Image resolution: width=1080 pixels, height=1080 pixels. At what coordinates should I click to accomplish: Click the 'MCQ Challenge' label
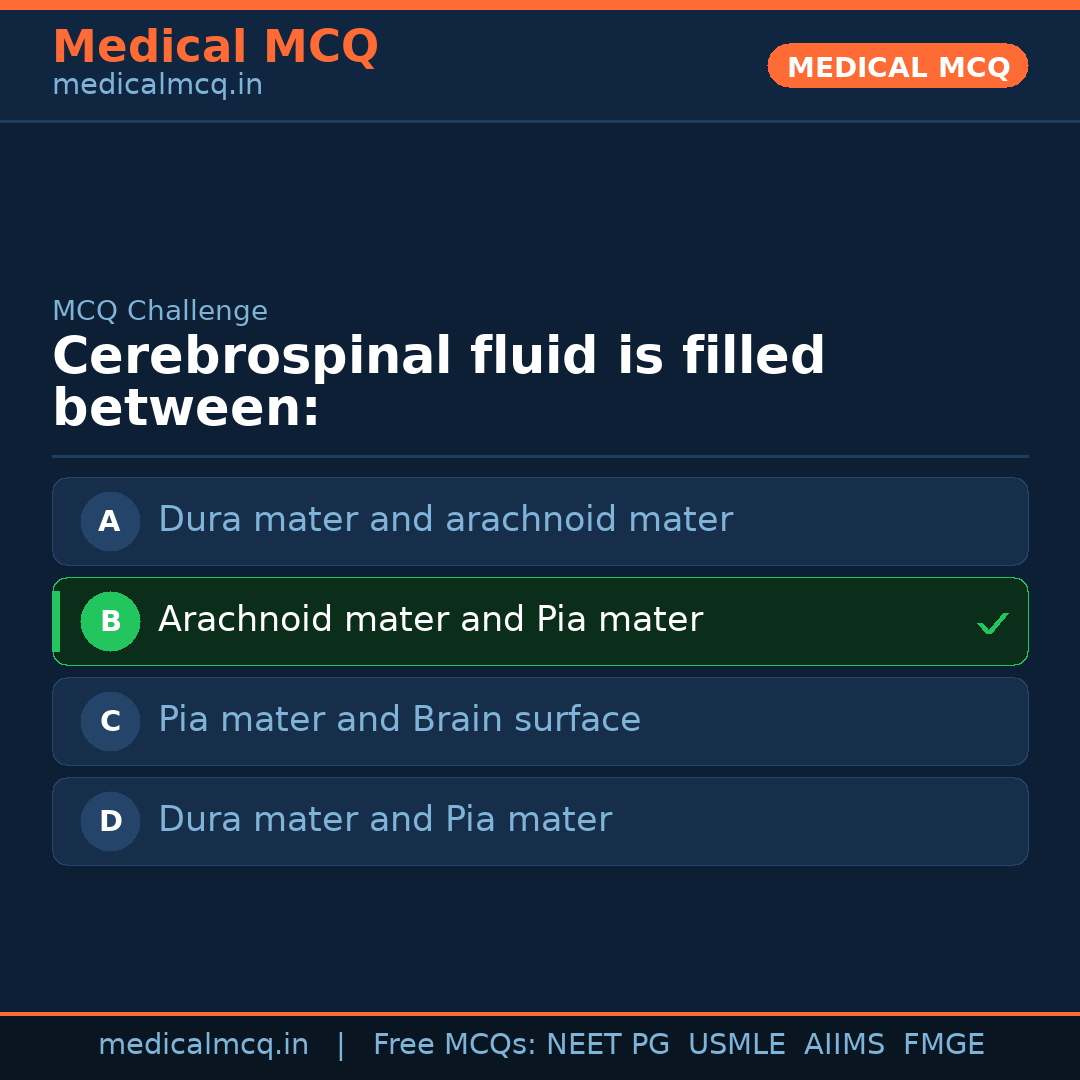pos(160,311)
